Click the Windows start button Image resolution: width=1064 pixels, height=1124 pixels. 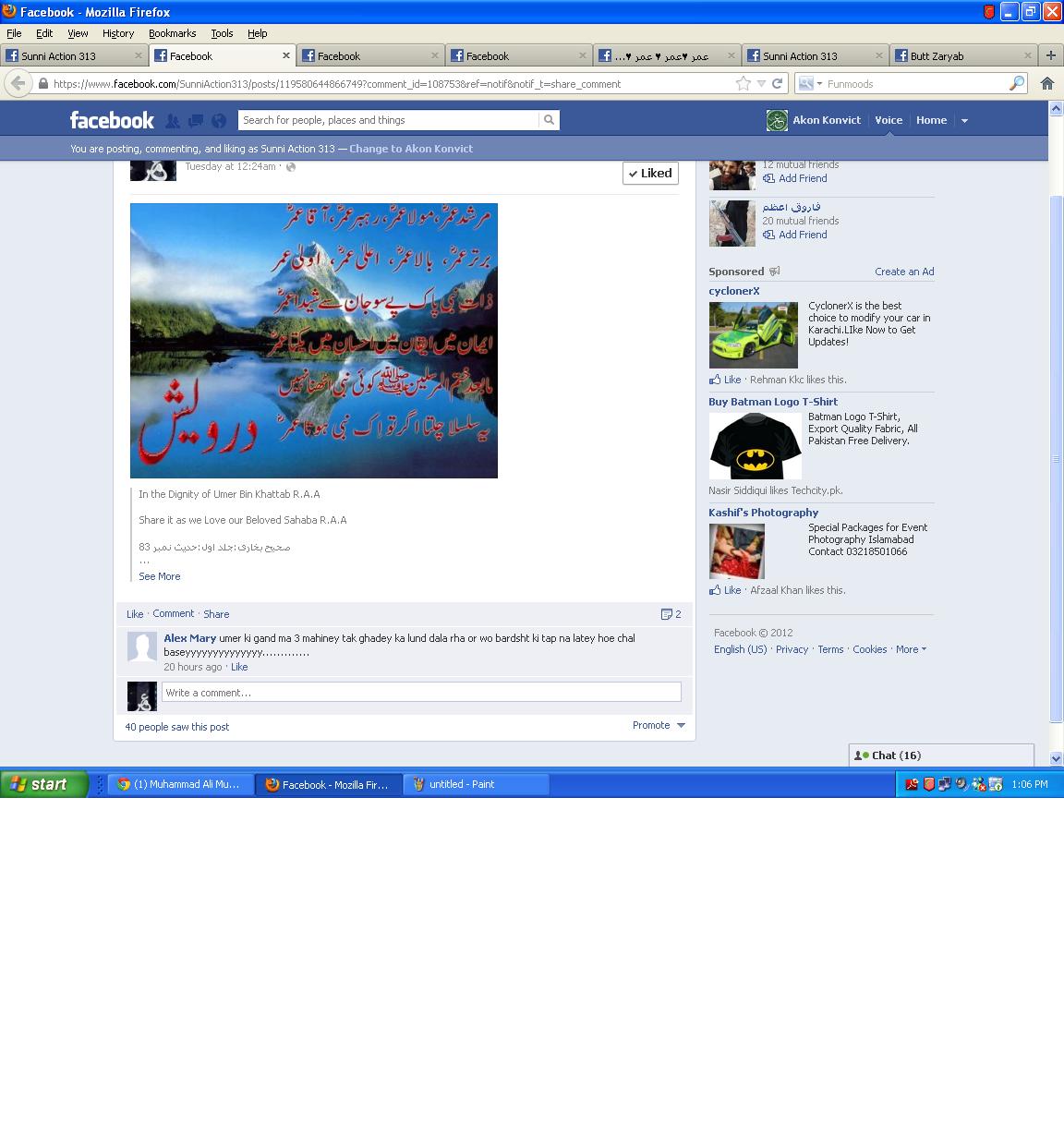click(x=43, y=784)
